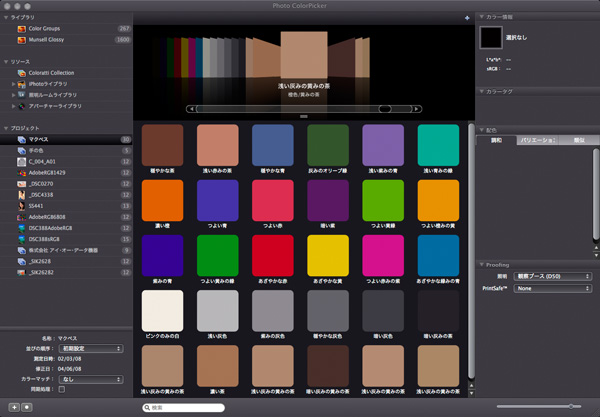The image size is (600, 417).
Task: Expand the iPhotoライブラリ tree item
Action: (x=14, y=85)
